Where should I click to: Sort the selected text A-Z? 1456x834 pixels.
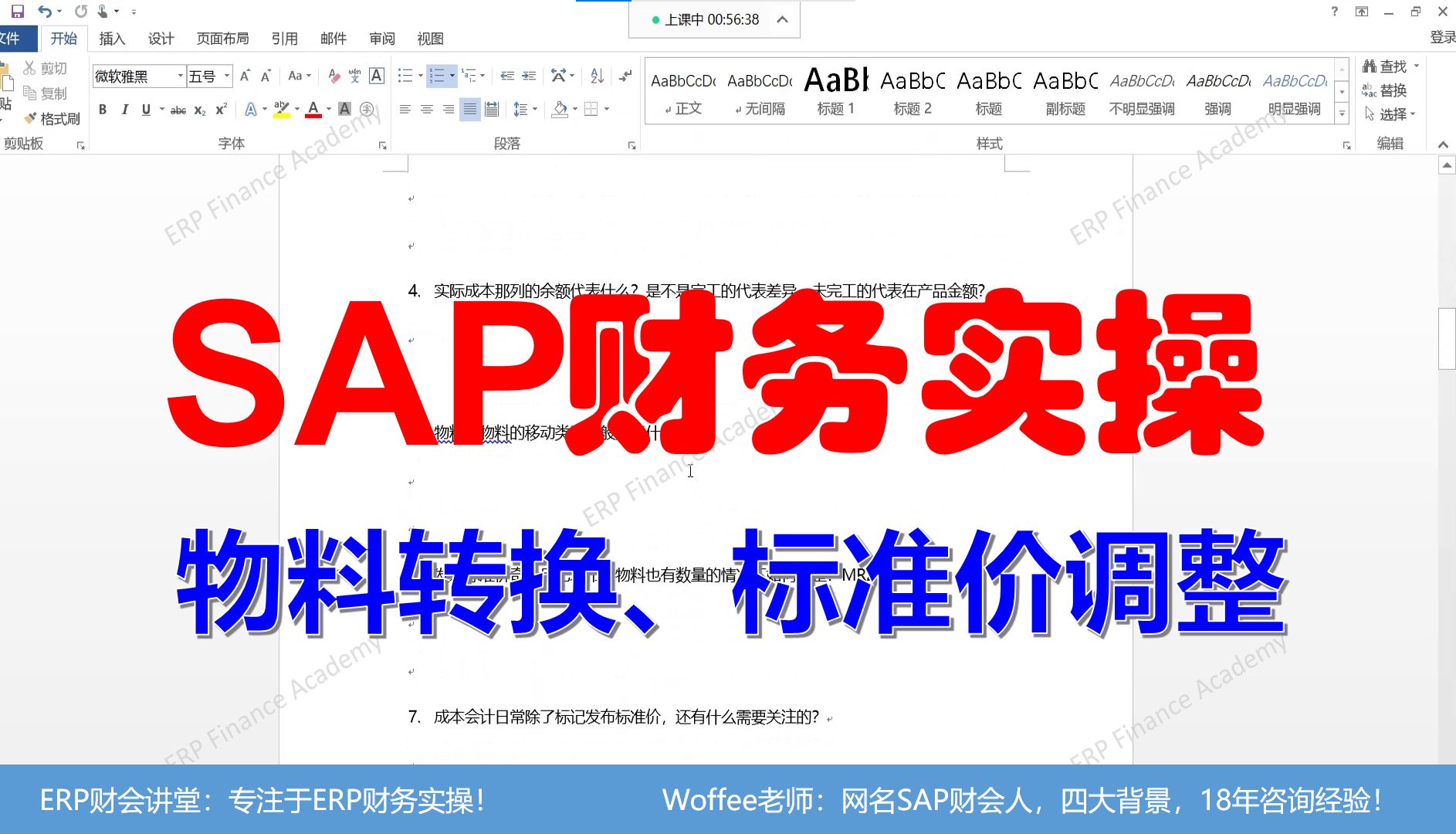click(598, 76)
